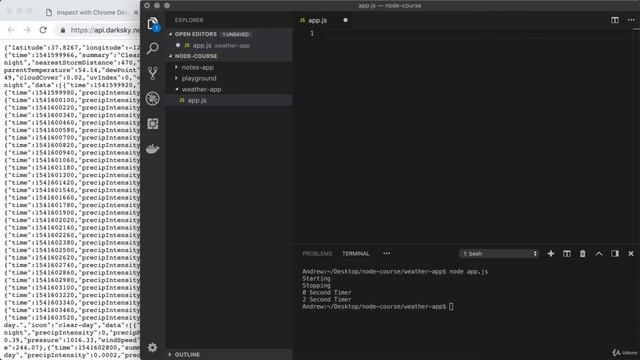Select the 1: bash terminal dropdown
The width and height of the screenshot is (640, 360).
point(499,253)
